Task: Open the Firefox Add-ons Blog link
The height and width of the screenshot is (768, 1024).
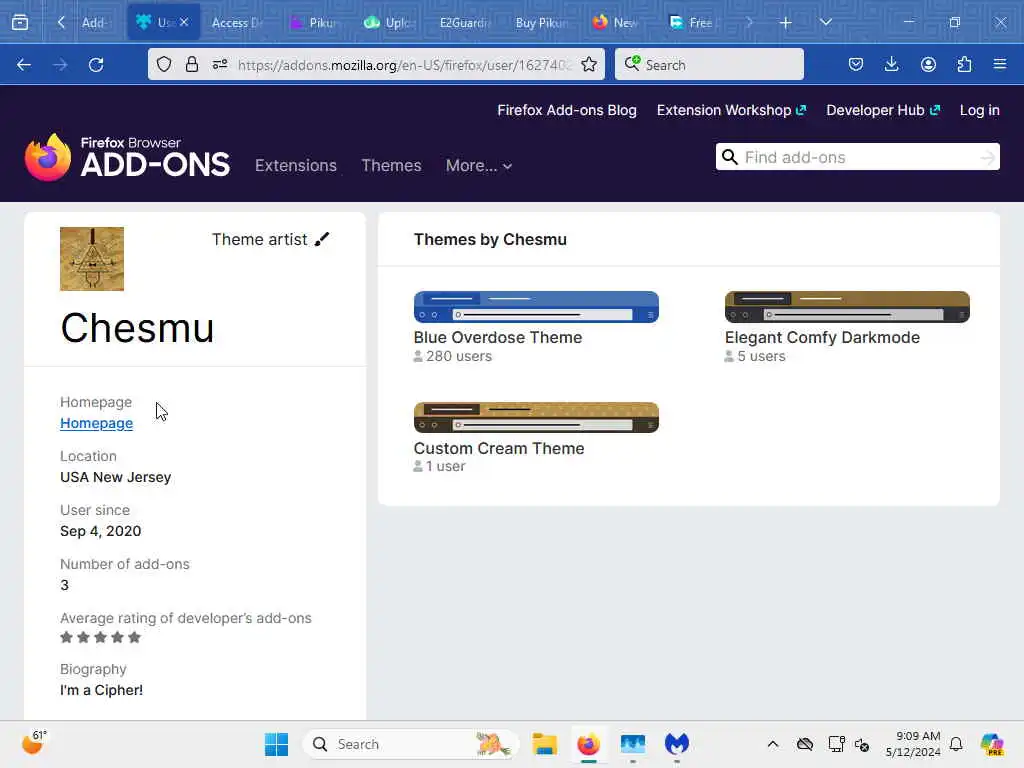Action: pos(567,110)
